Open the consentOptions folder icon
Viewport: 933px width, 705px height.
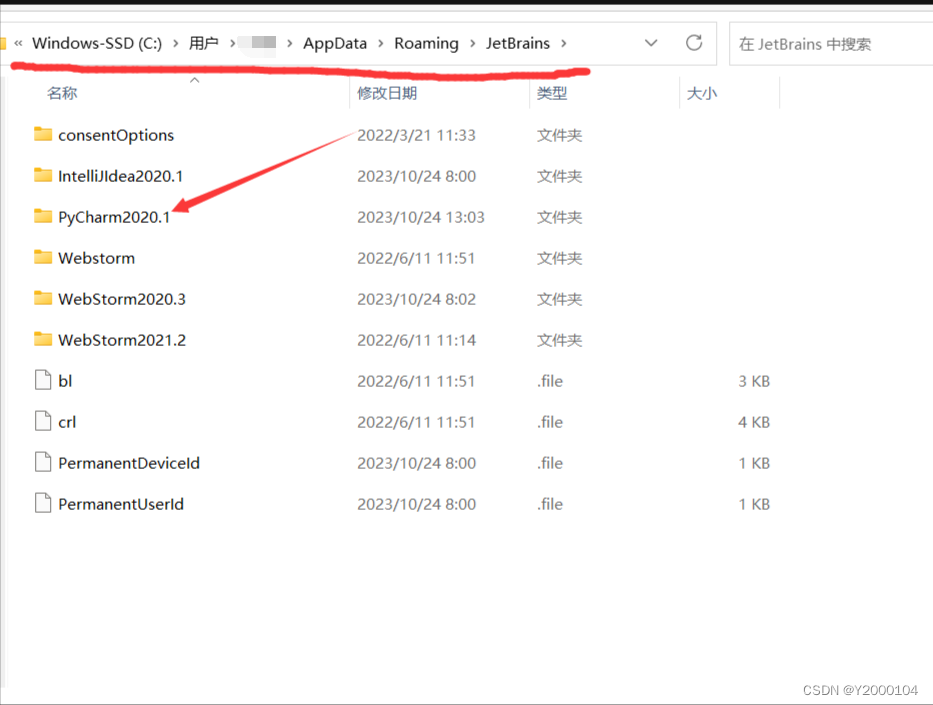(x=43, y=134)
